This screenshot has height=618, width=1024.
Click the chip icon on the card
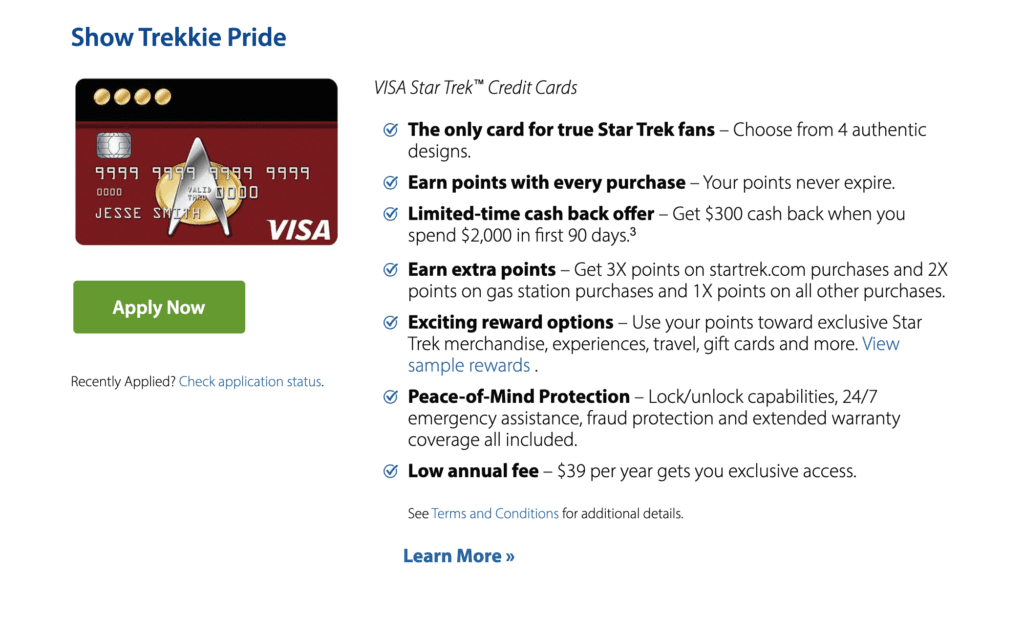[x=113, y=146]
